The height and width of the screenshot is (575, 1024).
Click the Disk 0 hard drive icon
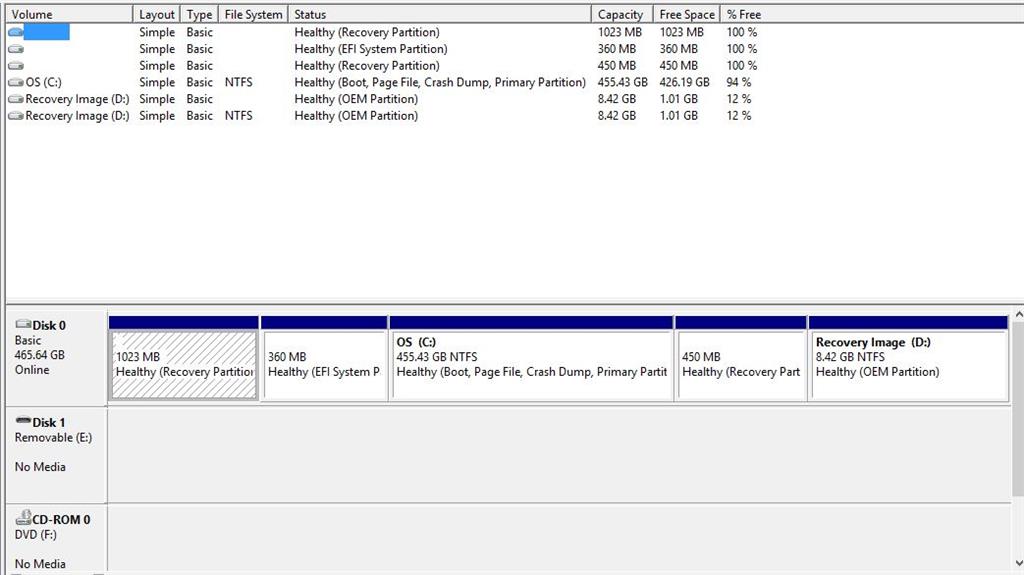click(x=24, y=323)
